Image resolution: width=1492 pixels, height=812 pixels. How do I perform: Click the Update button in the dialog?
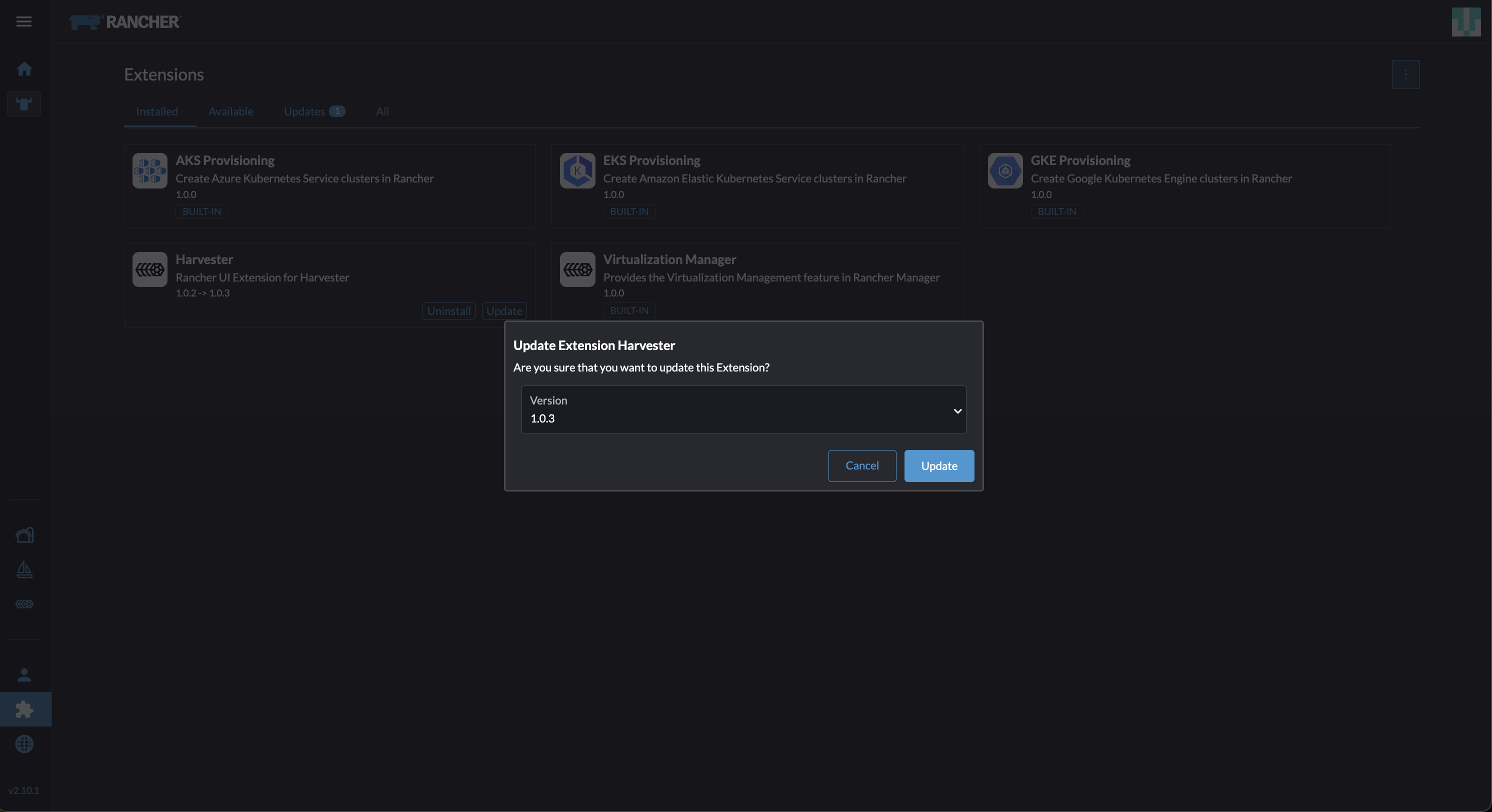pos(938,465)
